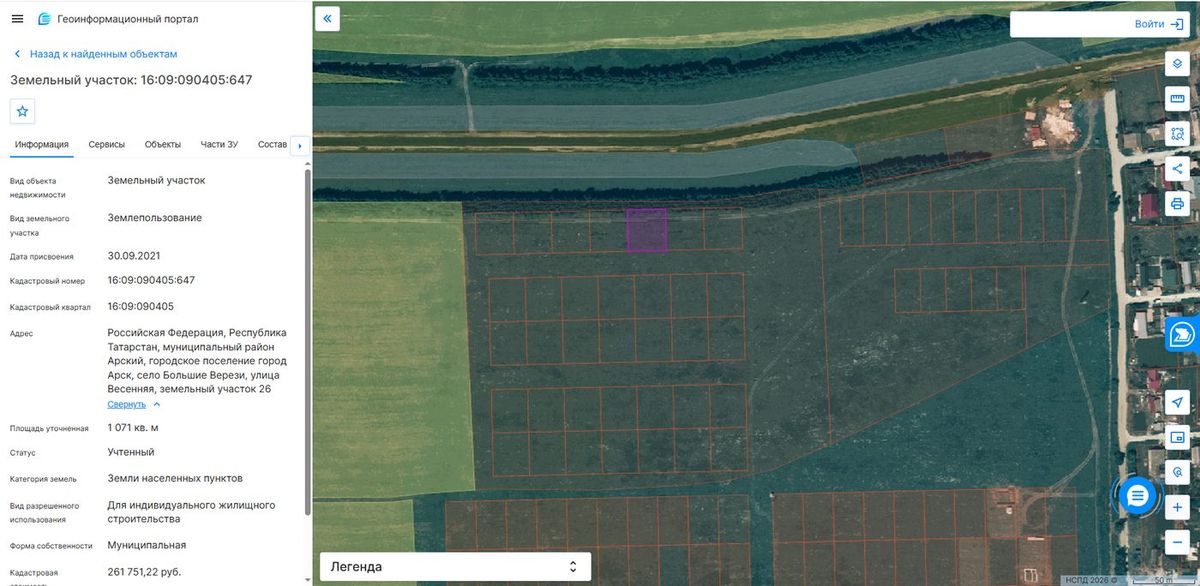
Task: Switch to the Части ЗУ tab
Action: coord(219,145)
